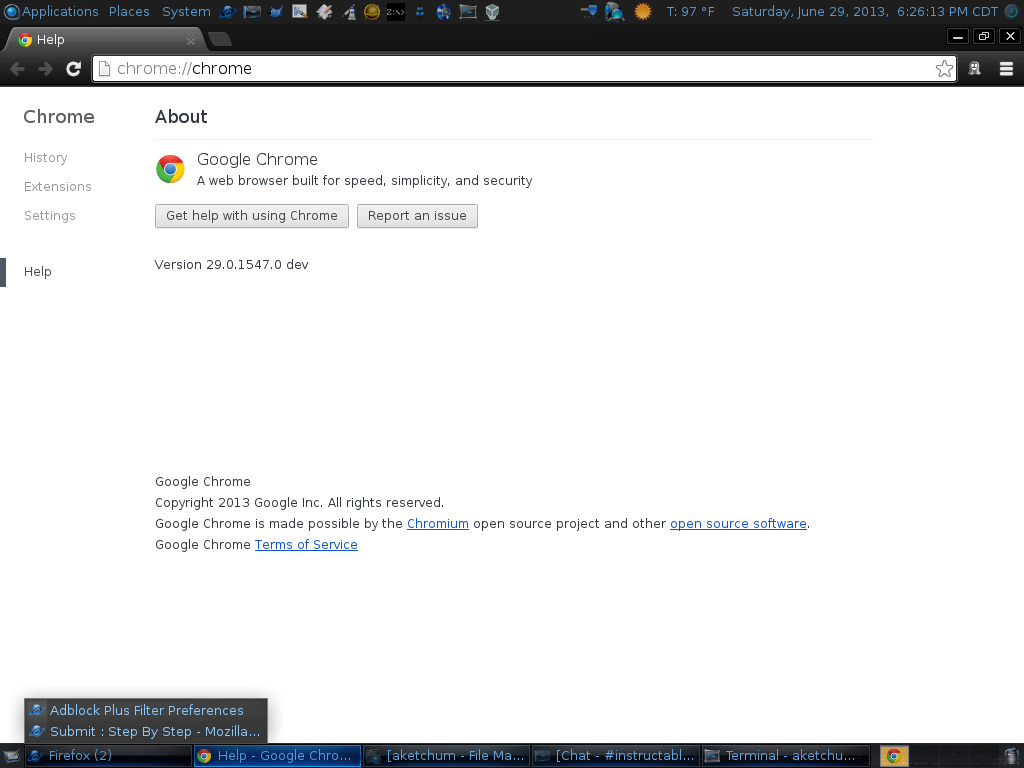The image size is (1024, 768).
Task: Open Chrome's Terms of Service link
Action: (x=306, y=544)
